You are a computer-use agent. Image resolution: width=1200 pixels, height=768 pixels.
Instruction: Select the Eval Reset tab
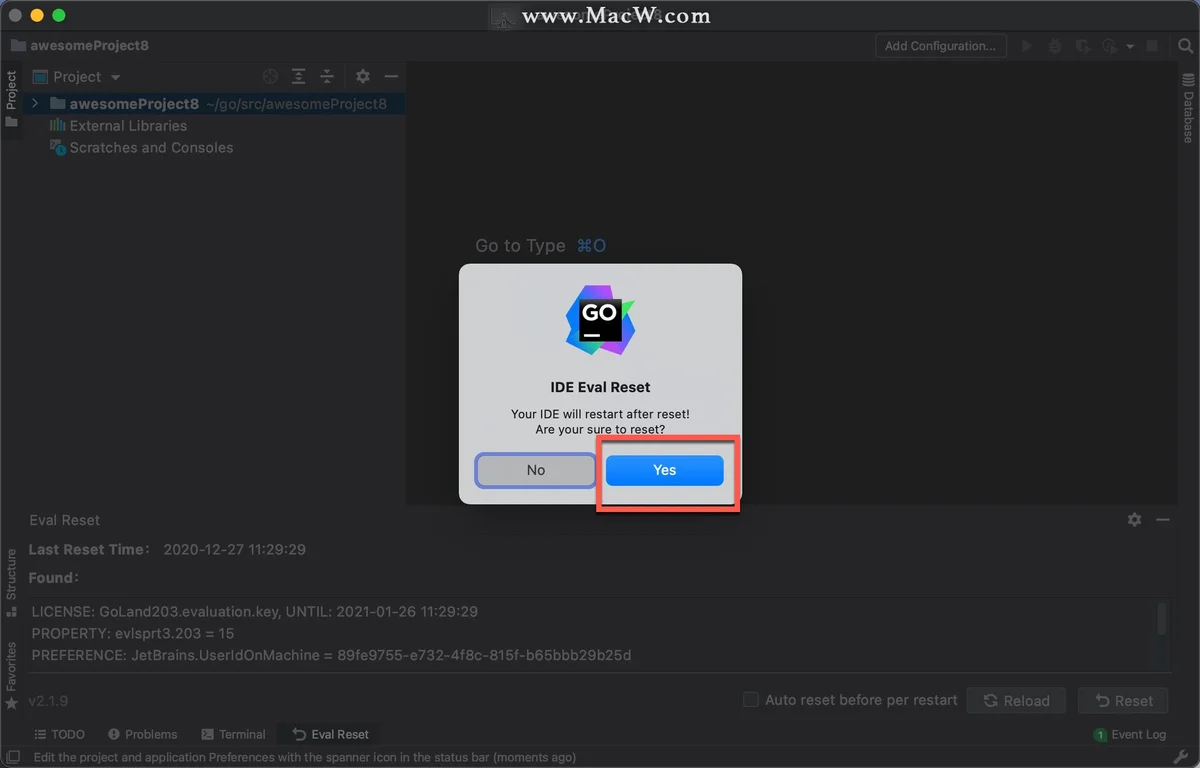(330, 734)
